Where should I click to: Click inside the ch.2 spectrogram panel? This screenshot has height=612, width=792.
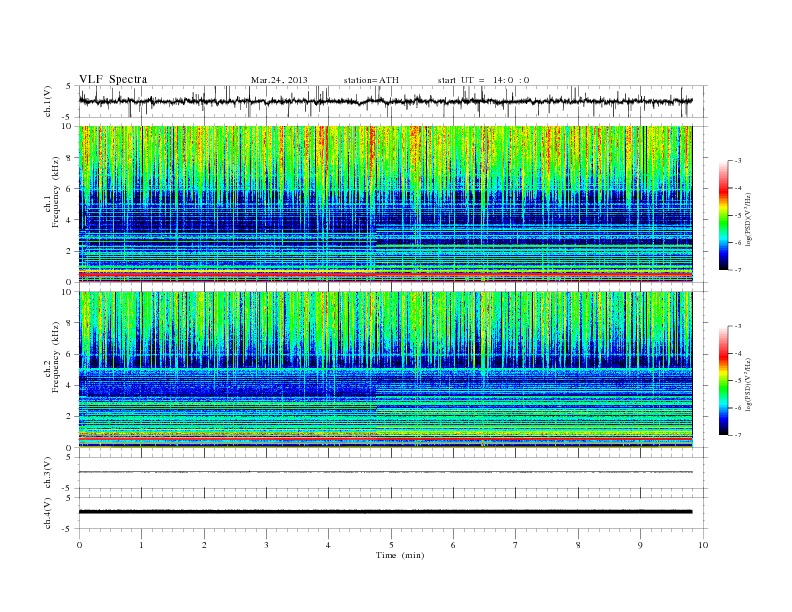point(385,369)
